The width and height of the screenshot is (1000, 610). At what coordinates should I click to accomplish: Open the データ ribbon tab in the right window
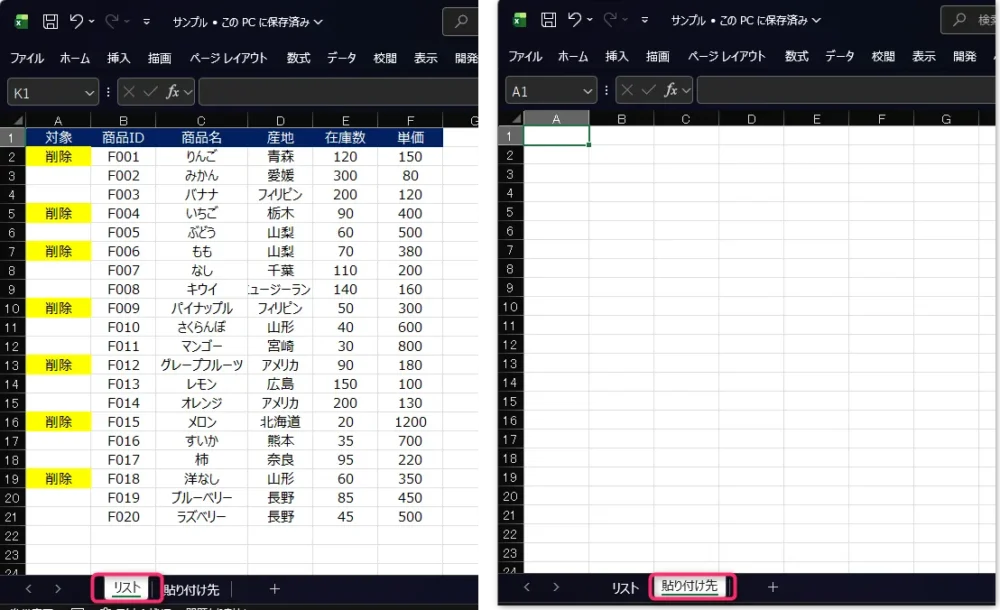839,57
